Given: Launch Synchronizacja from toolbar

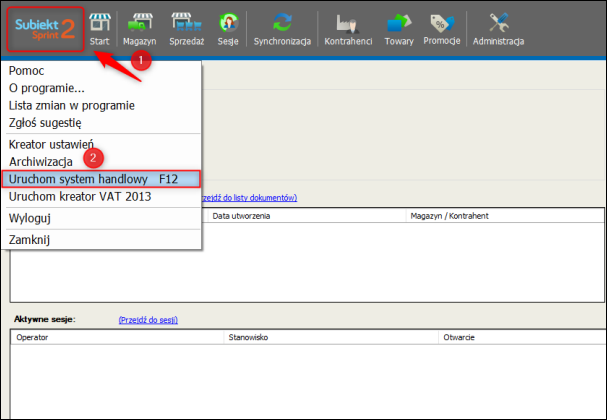Looking at the screenshot, I should point(282,29).
